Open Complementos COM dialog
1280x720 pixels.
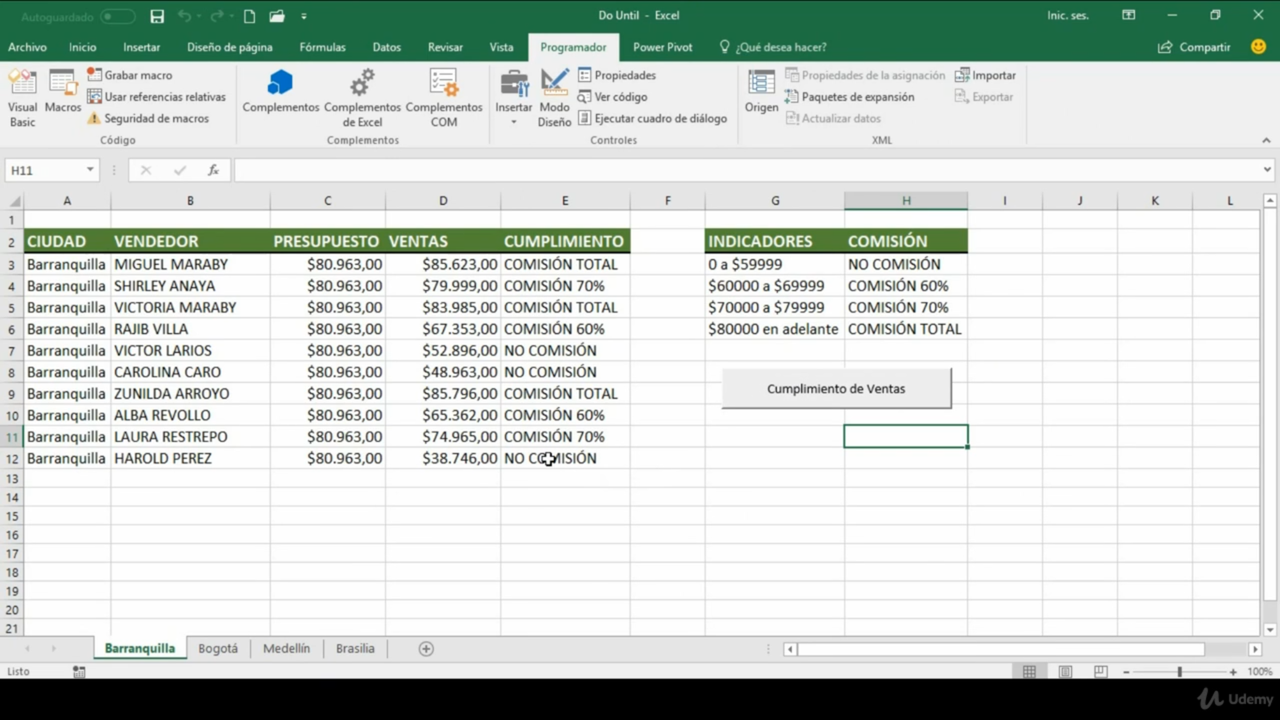pyautogui.click(x=444, y=99)
